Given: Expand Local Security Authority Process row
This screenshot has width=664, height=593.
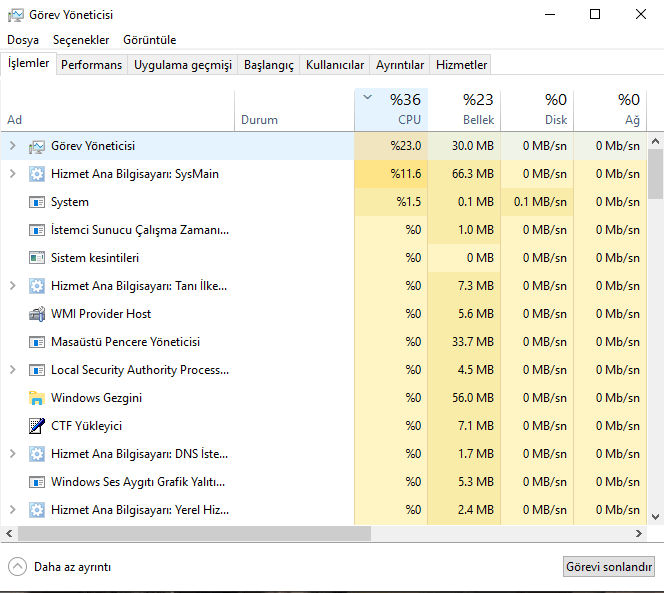Looking at the screenshot, I should pos(13,369).
